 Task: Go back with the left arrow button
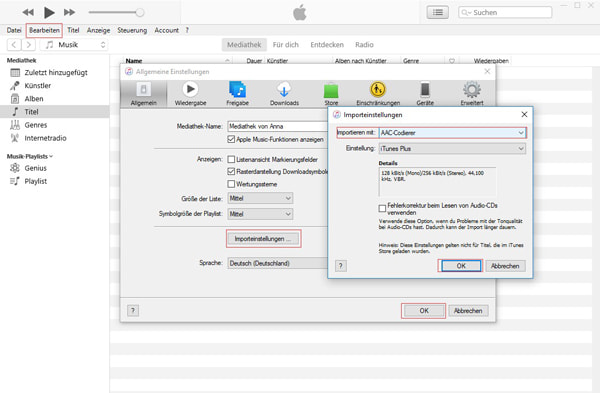14,45
